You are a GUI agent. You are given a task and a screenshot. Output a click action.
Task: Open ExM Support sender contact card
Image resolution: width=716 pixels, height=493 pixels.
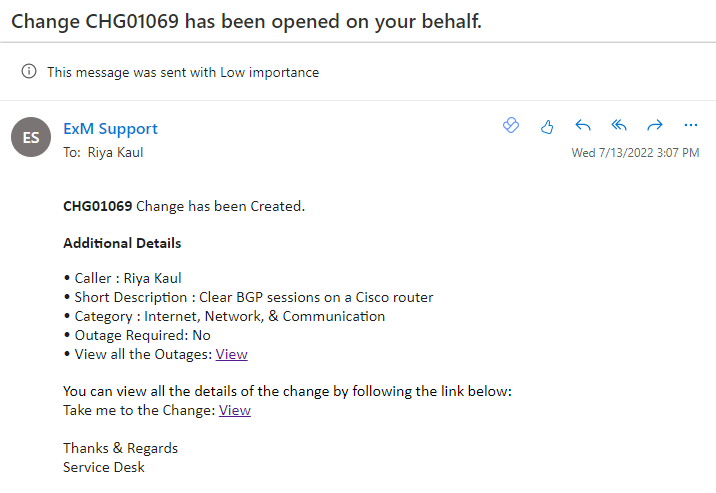(110, 129)
